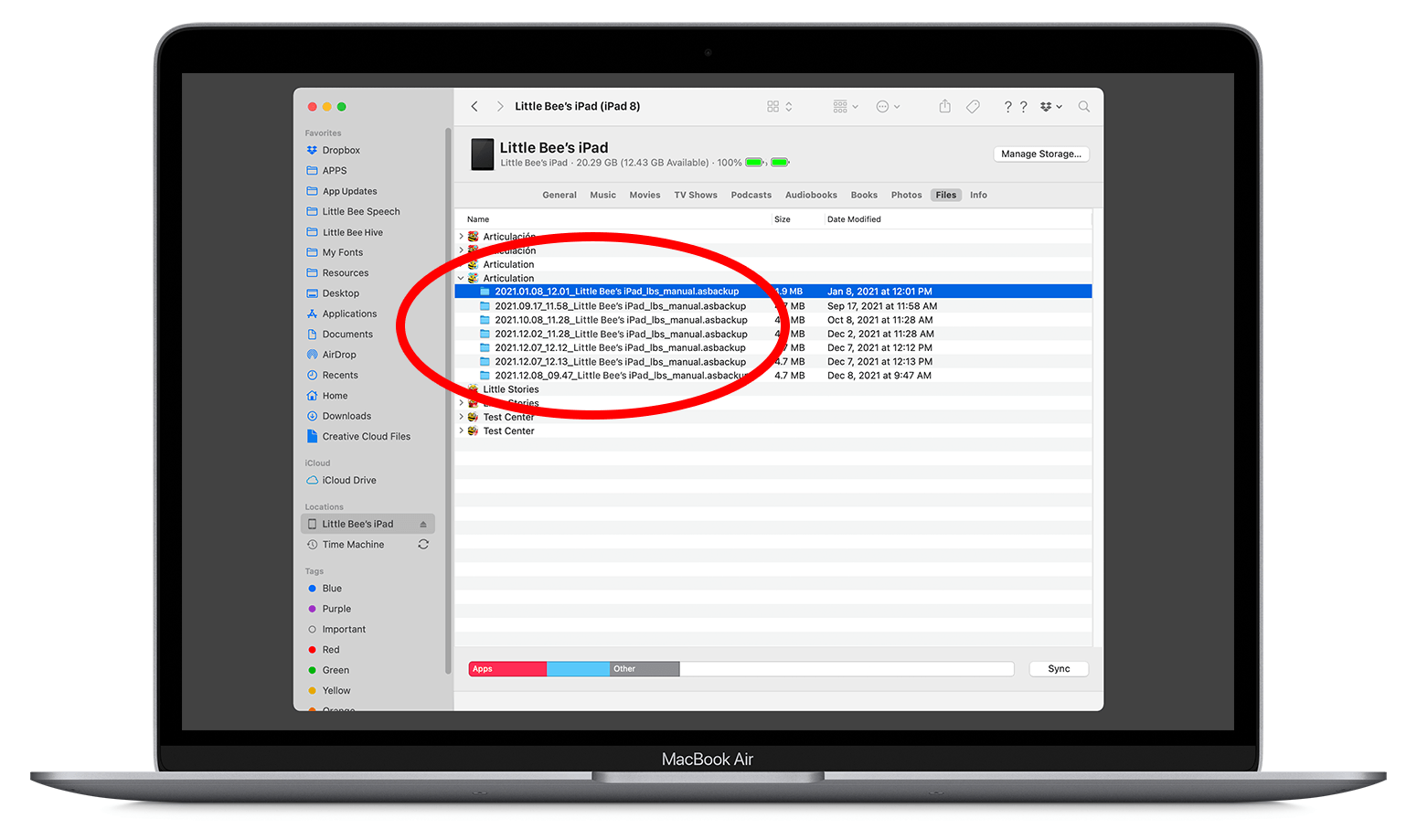Switch to the Music tab

[x=603, y=196]
